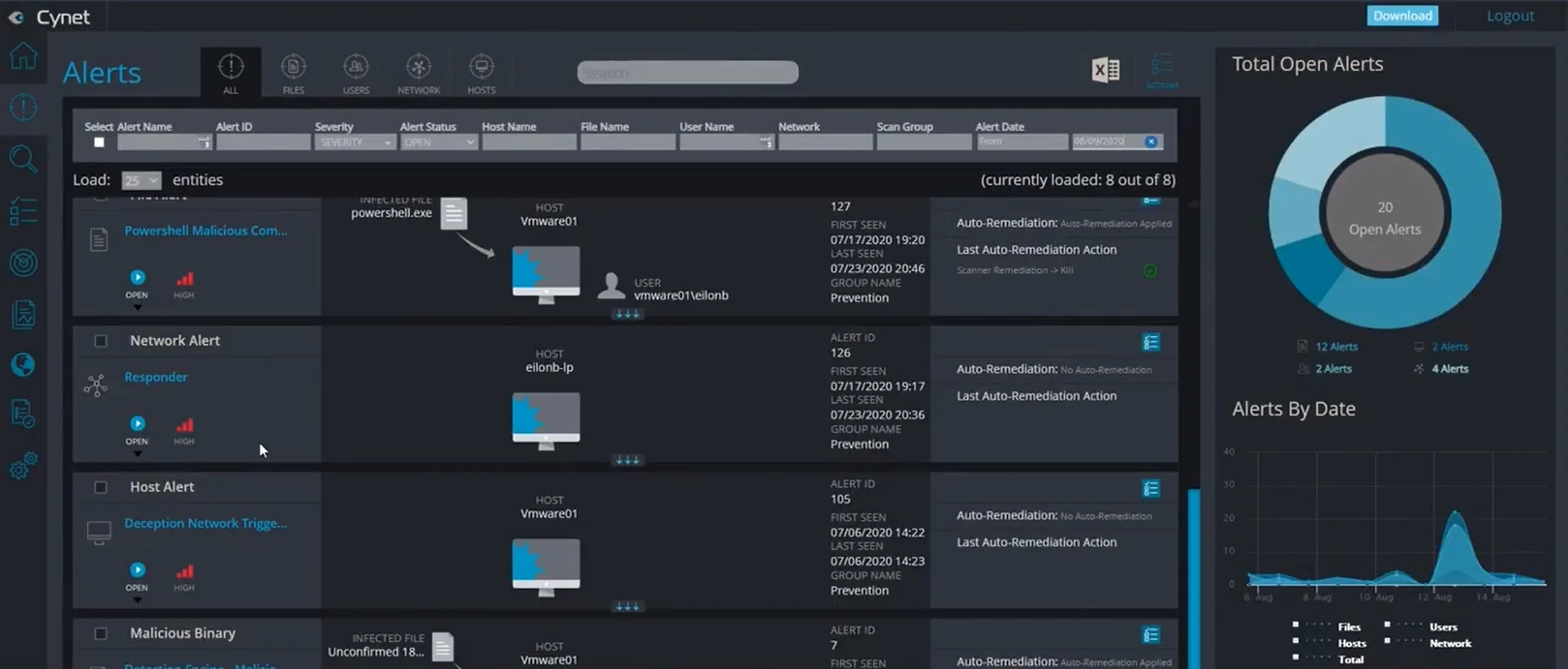The image size is (1568, 669).
Task: Tick the Select all alerts checkbox
Action: [99, 142]
